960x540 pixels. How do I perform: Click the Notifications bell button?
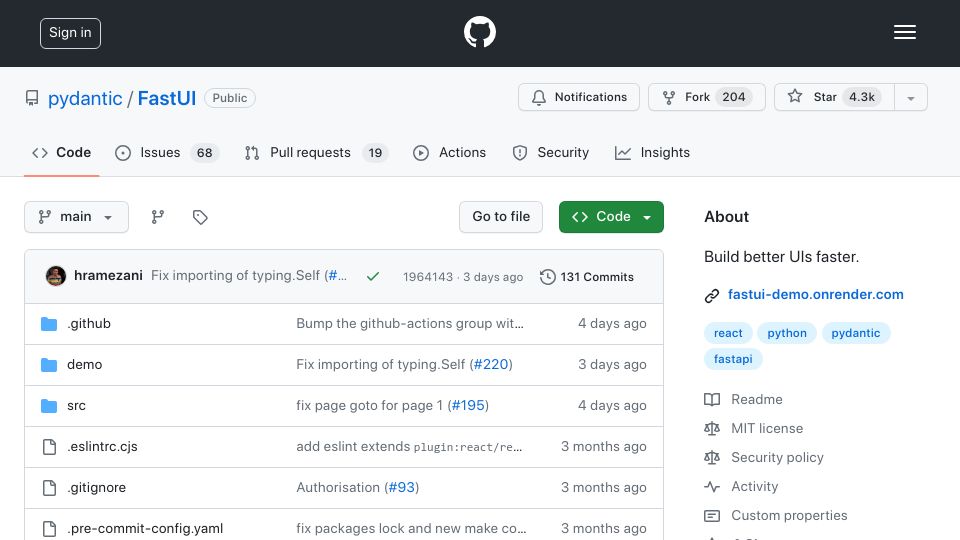[579, 97]
